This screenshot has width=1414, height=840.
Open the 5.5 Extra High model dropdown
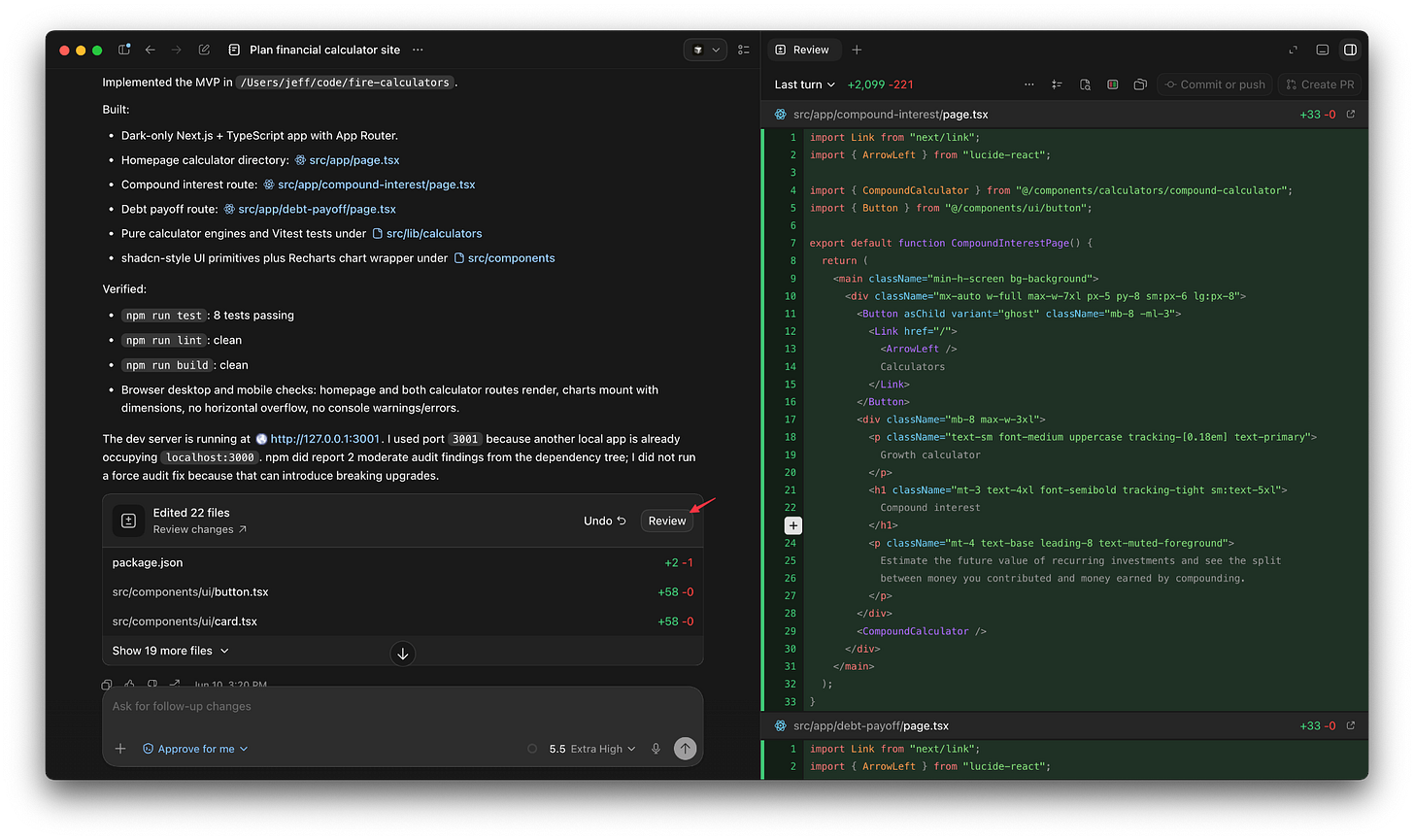click(591, 749)
